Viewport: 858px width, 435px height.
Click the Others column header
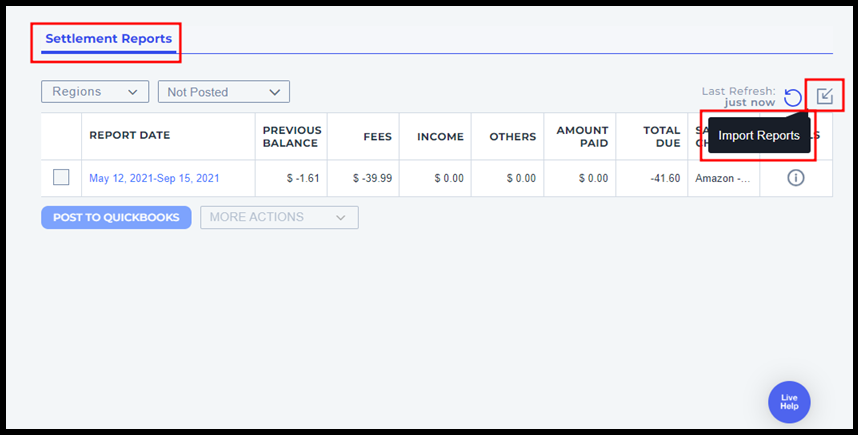(513, 136)
